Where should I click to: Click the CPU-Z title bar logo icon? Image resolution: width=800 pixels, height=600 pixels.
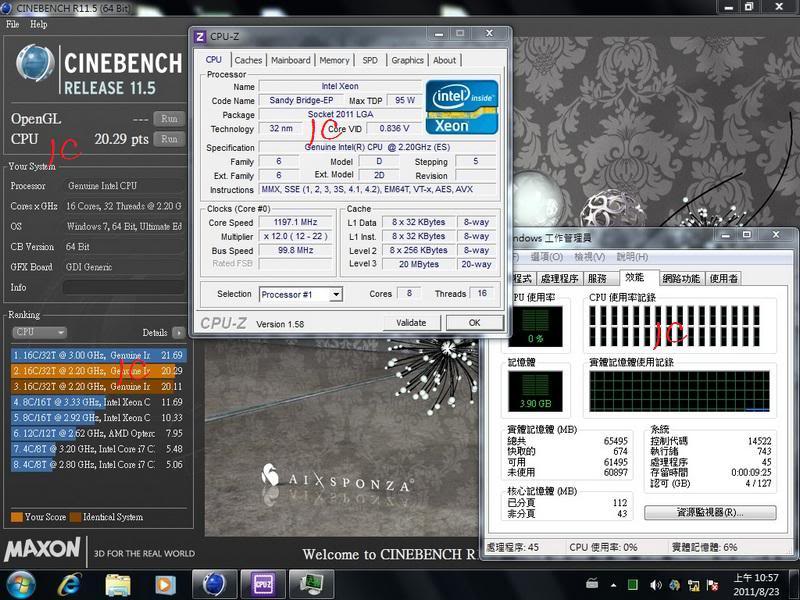(200, 36)
